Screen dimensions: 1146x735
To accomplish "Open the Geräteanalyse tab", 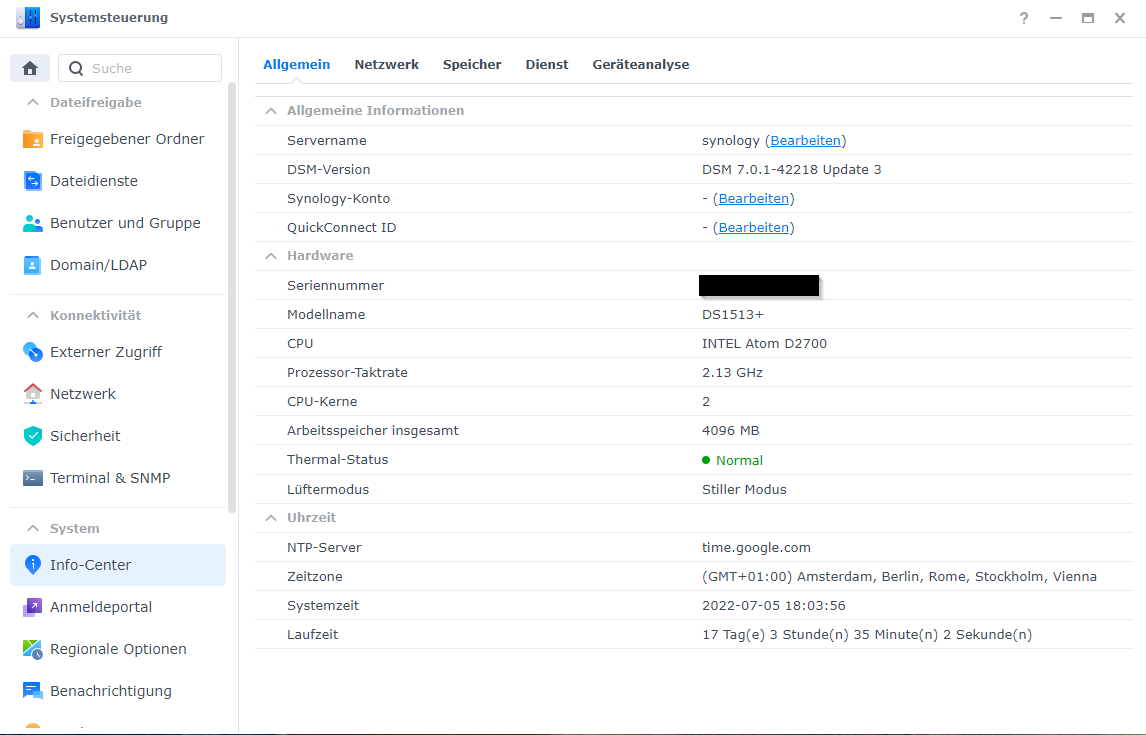I will click(641, 64).
